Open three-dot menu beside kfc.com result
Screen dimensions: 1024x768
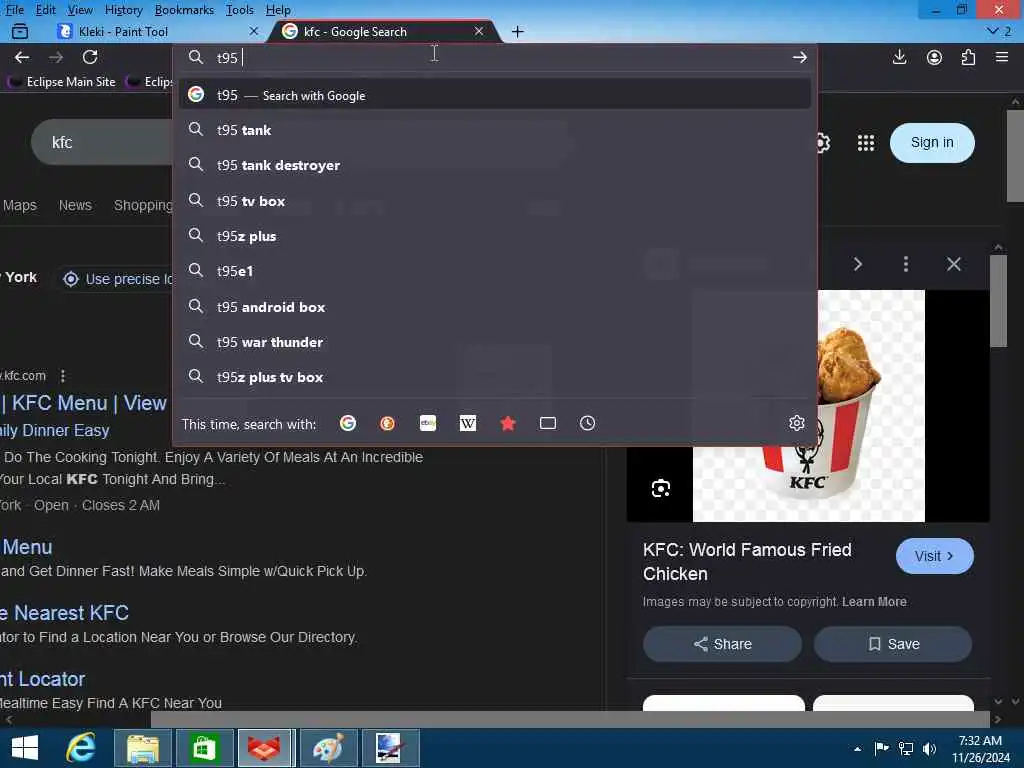(63, 376)
